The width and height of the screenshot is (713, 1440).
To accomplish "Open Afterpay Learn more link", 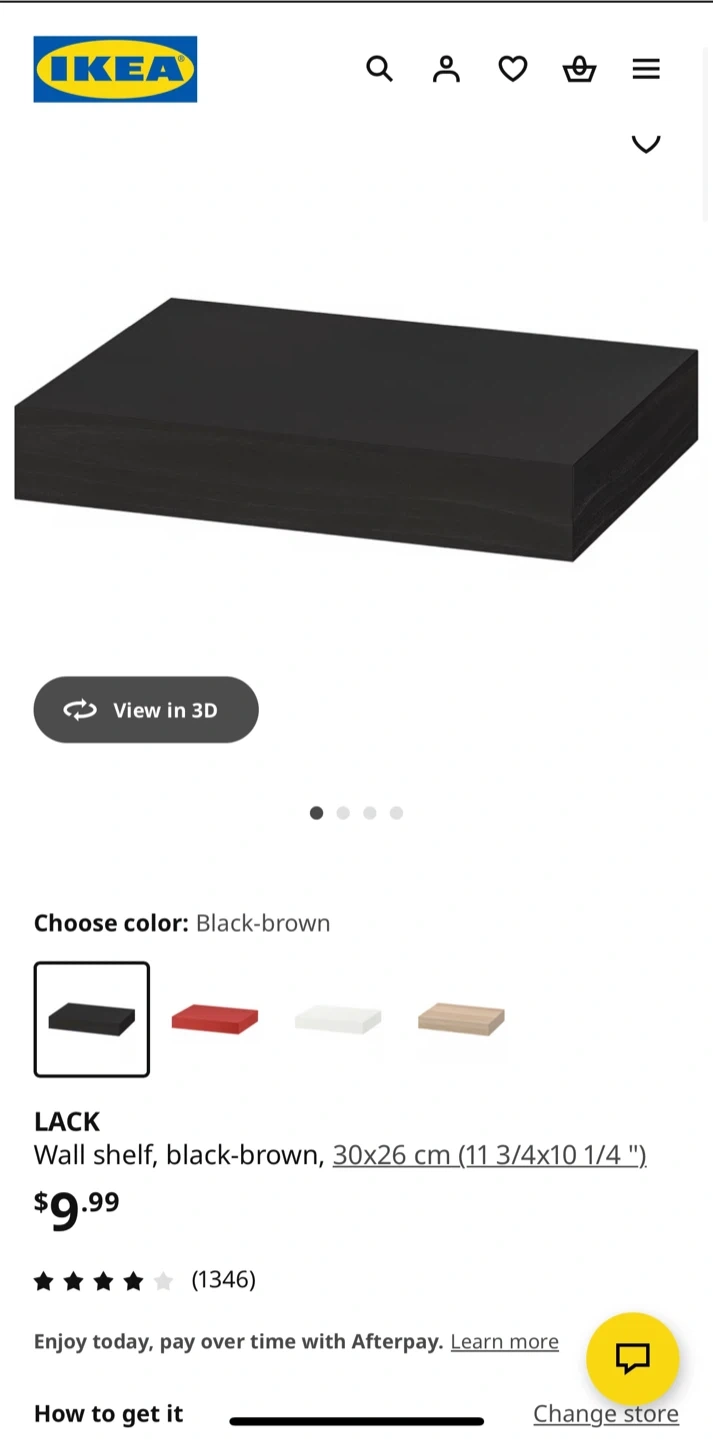I will coord(504,1341).
